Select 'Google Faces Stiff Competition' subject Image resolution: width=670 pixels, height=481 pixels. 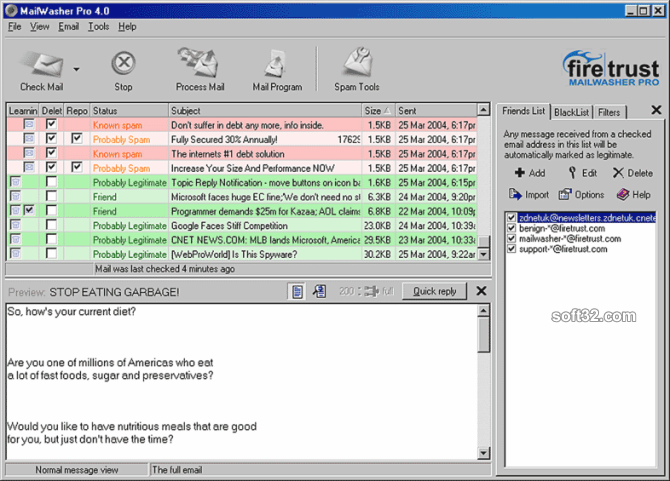pos(229,226)
